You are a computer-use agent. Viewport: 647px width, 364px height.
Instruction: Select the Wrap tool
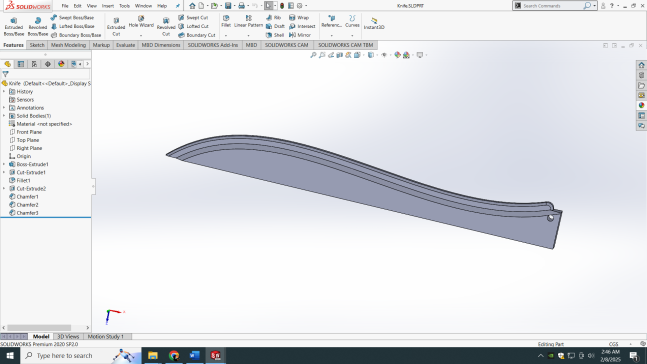[299, 18]
